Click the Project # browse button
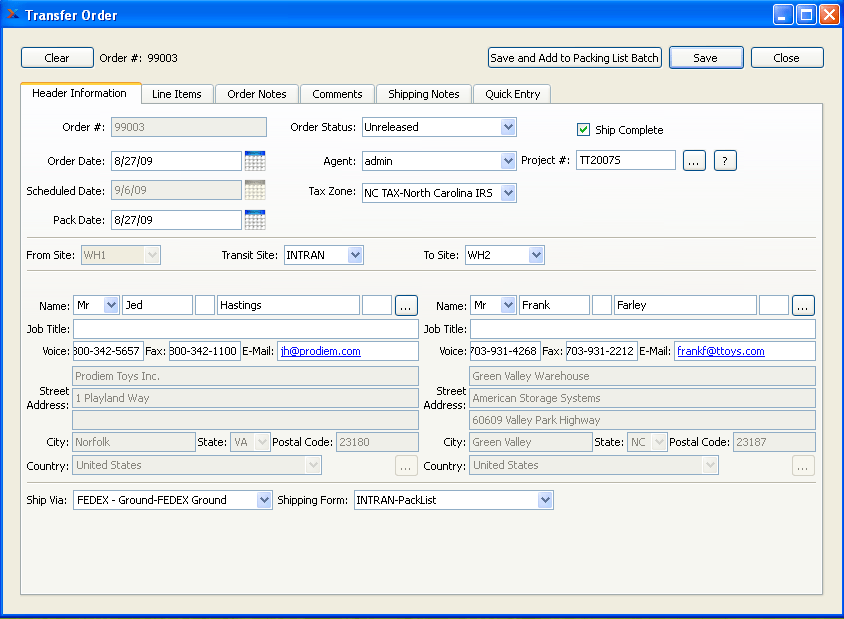844x619 pixels. [x=694, y=160]
